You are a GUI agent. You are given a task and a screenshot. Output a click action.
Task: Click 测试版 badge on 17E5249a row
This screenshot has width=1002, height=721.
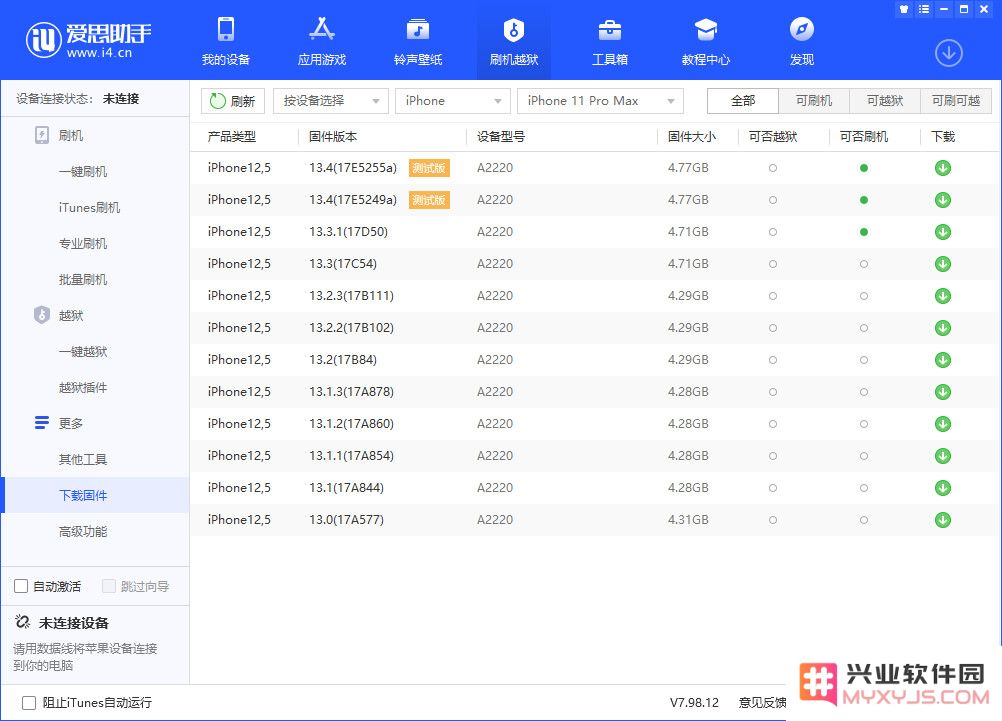coord(429,200)
